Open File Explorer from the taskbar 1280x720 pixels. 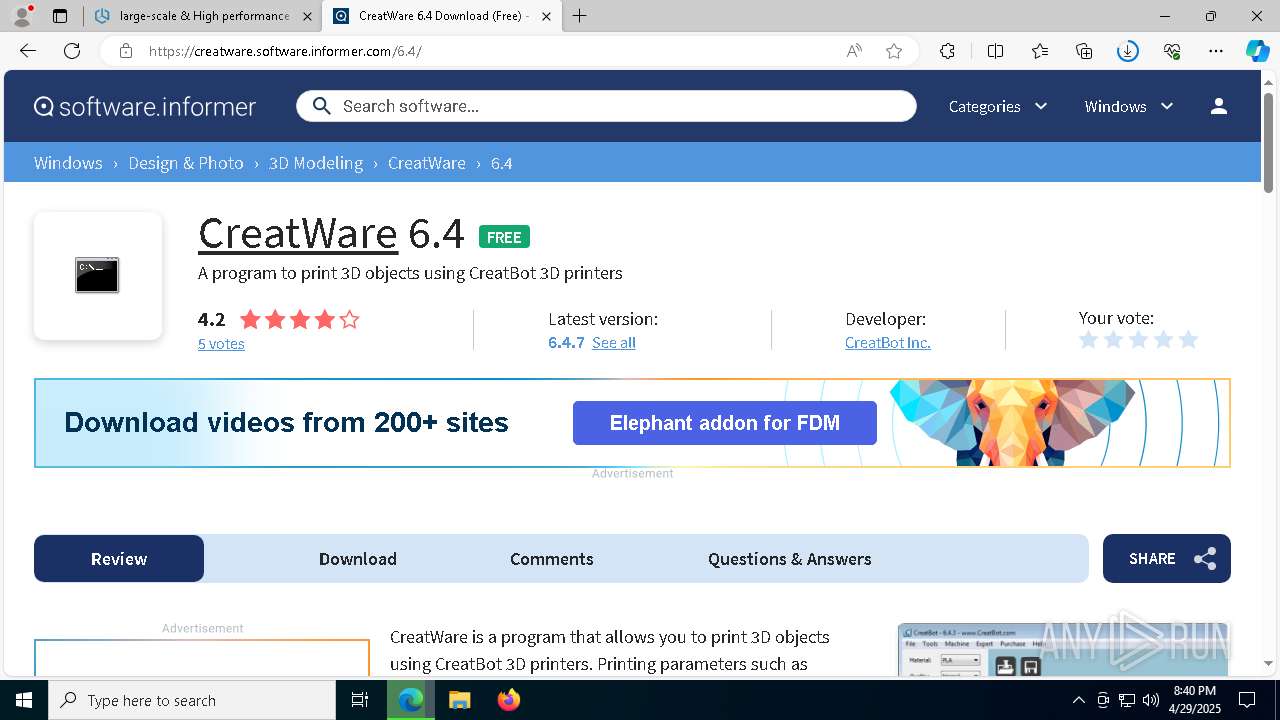[459, 700]
